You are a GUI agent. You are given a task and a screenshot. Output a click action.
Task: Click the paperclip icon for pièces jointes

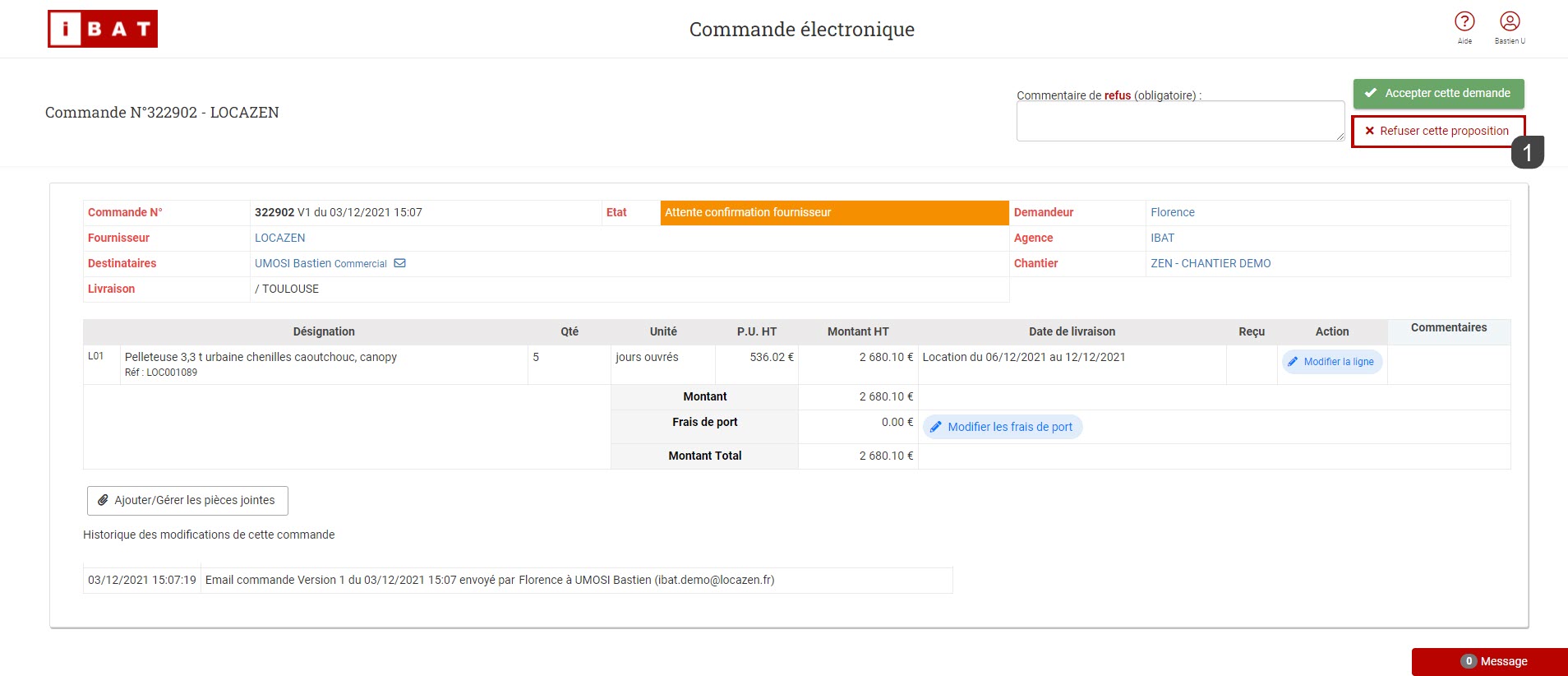pos(103,500)
